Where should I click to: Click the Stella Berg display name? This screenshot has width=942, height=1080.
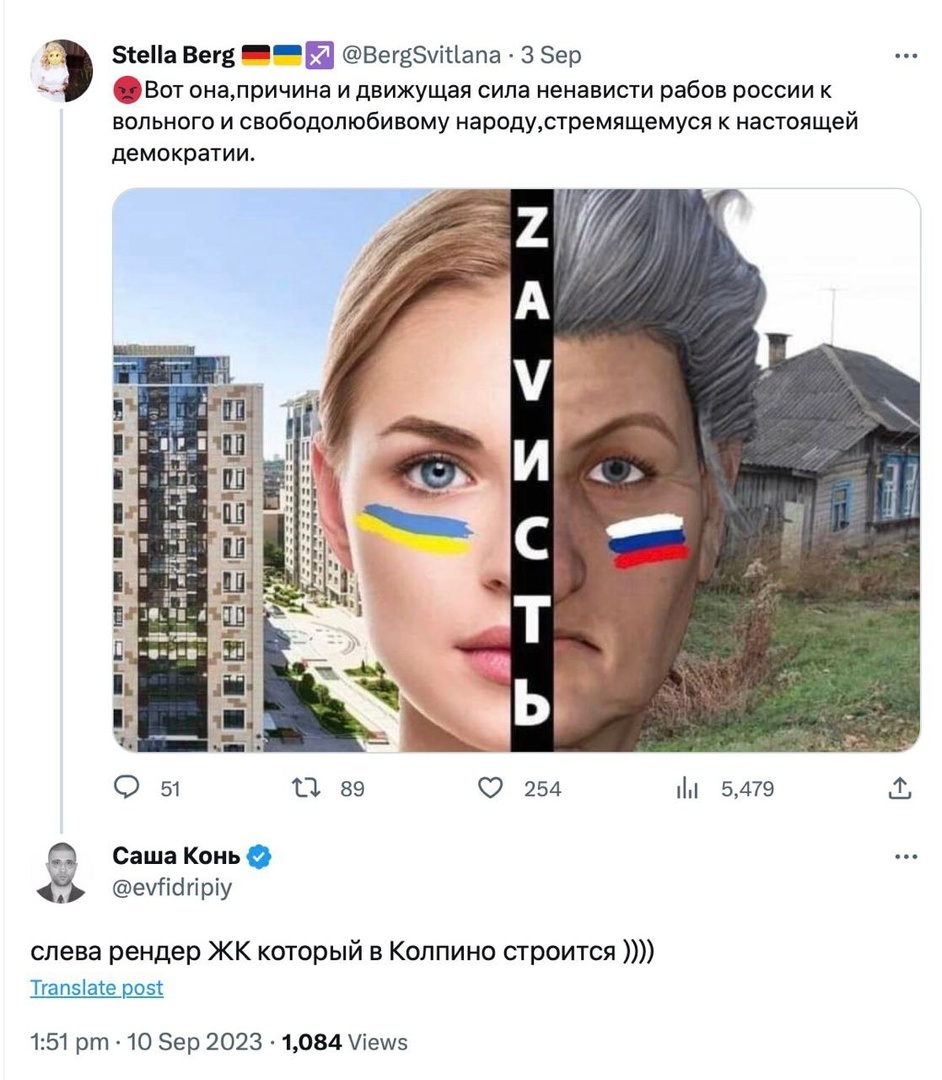173,55
